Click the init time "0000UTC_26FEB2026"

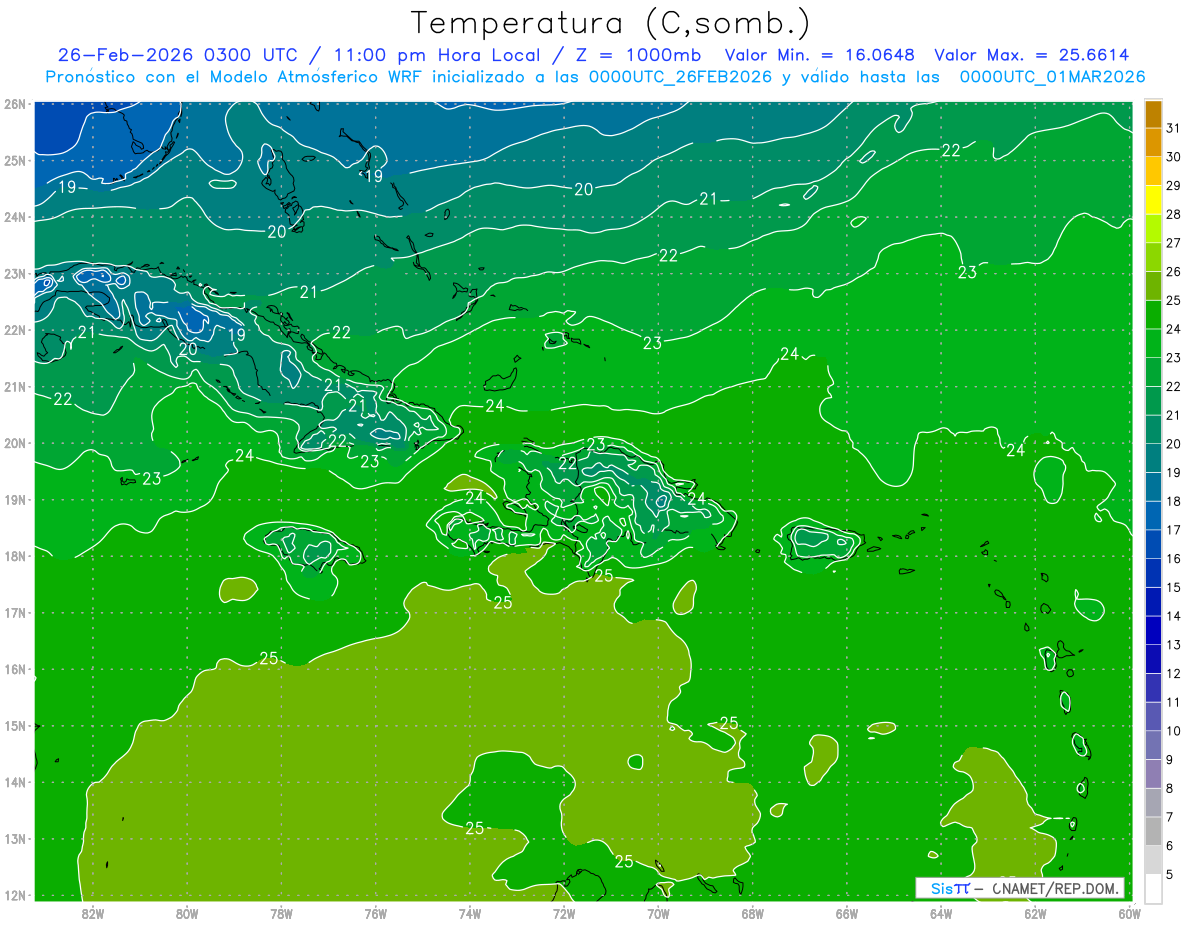[680, 77]
